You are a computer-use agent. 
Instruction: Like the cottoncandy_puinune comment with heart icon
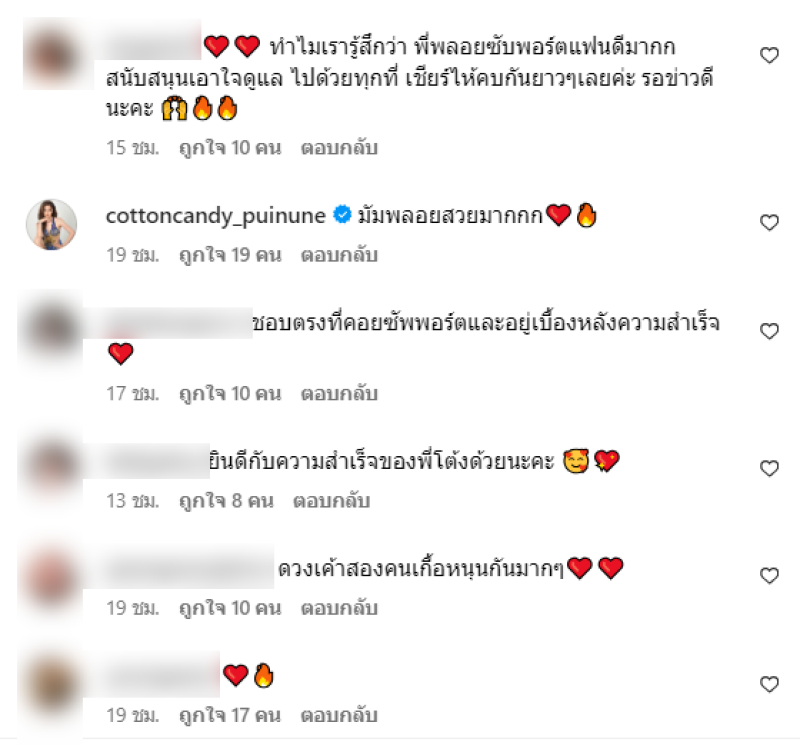click(x=769, y=222)
